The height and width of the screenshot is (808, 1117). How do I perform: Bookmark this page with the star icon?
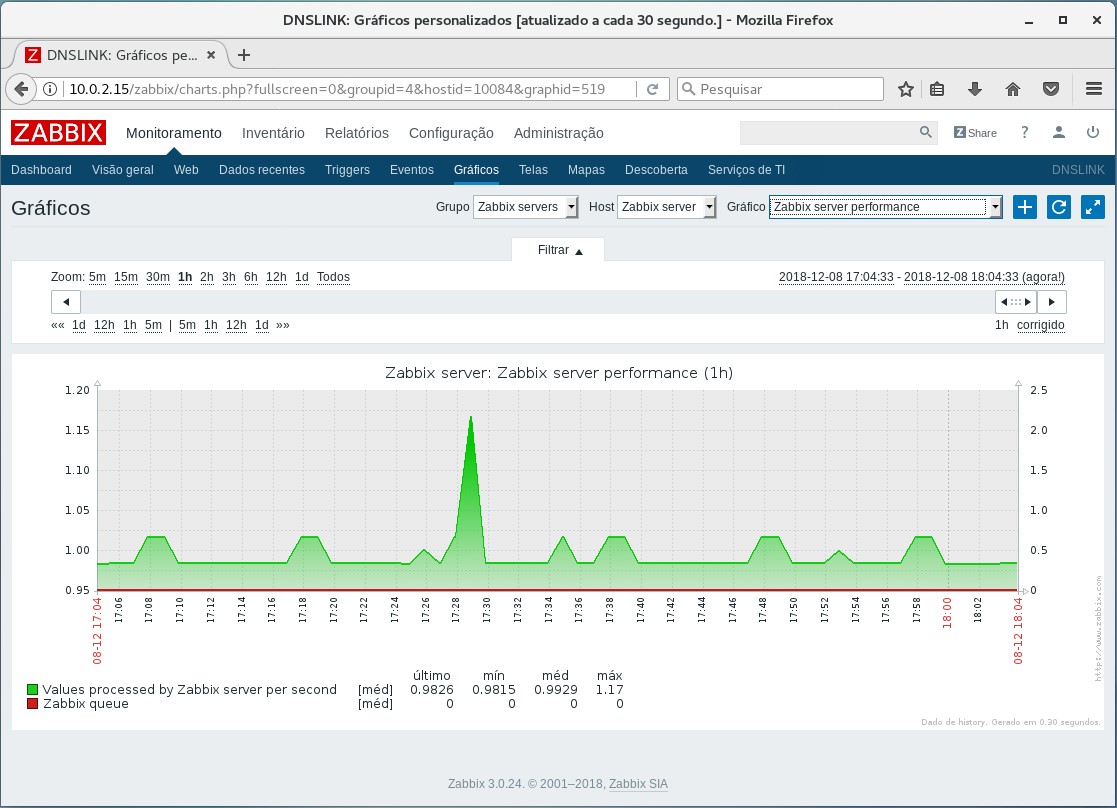click(x=905, y=89)
